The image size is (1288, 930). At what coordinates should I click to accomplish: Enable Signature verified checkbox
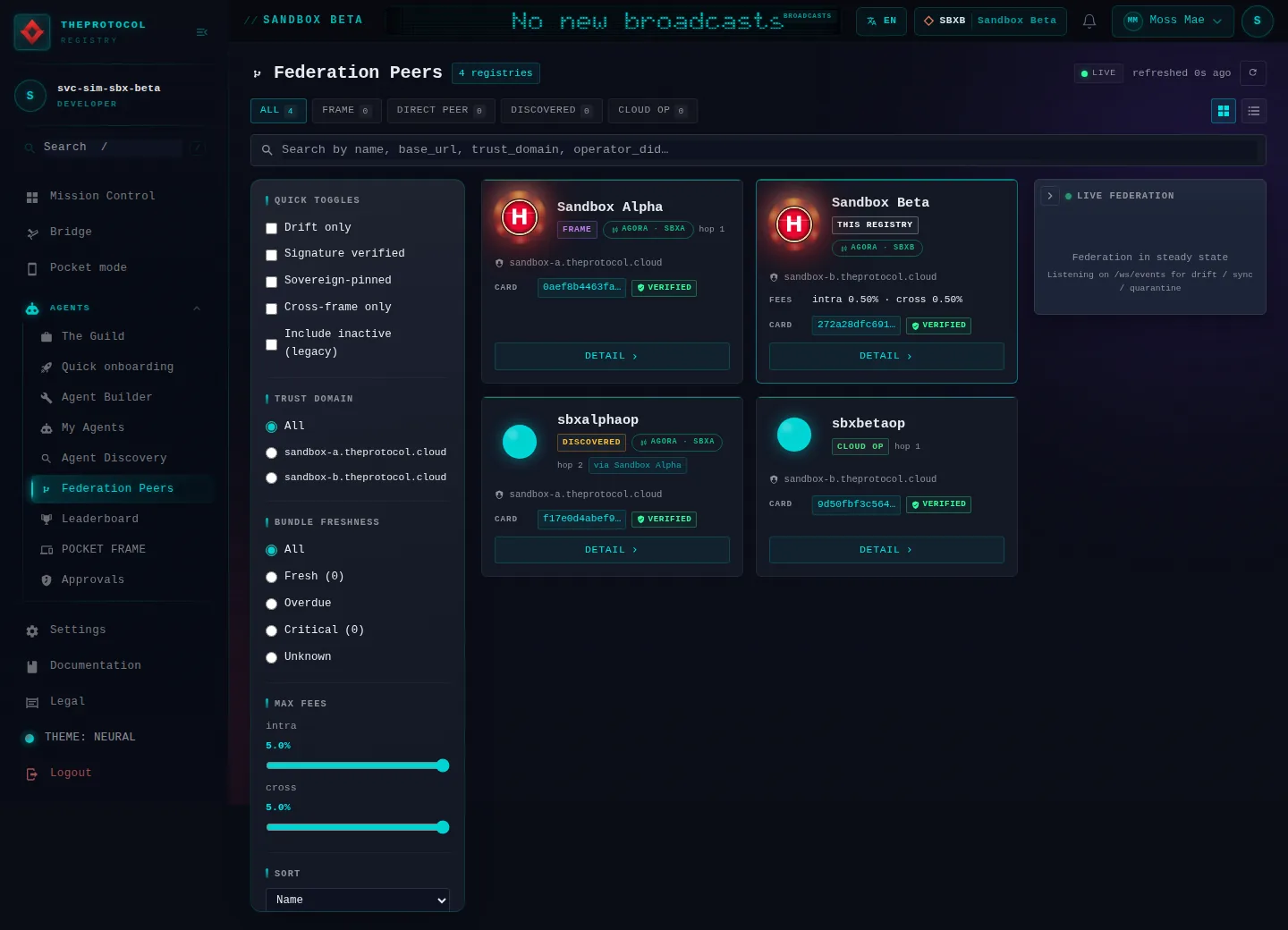pyautogui.click(x=271, y=255)
